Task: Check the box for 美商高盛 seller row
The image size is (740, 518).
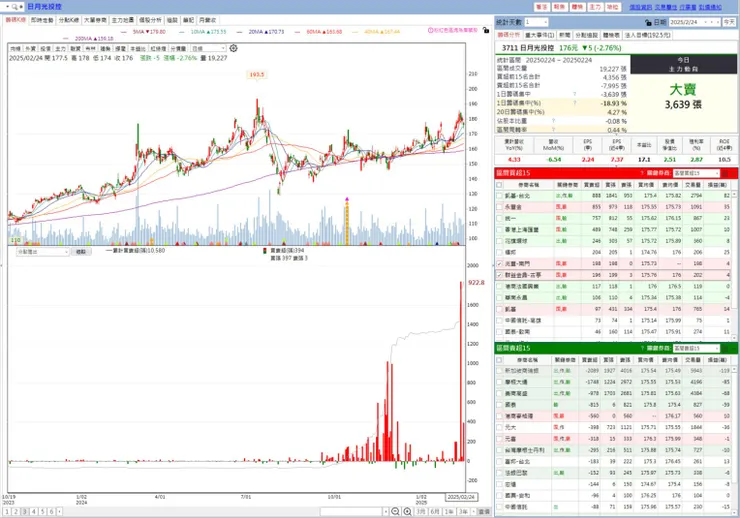Action: [499, 393]
